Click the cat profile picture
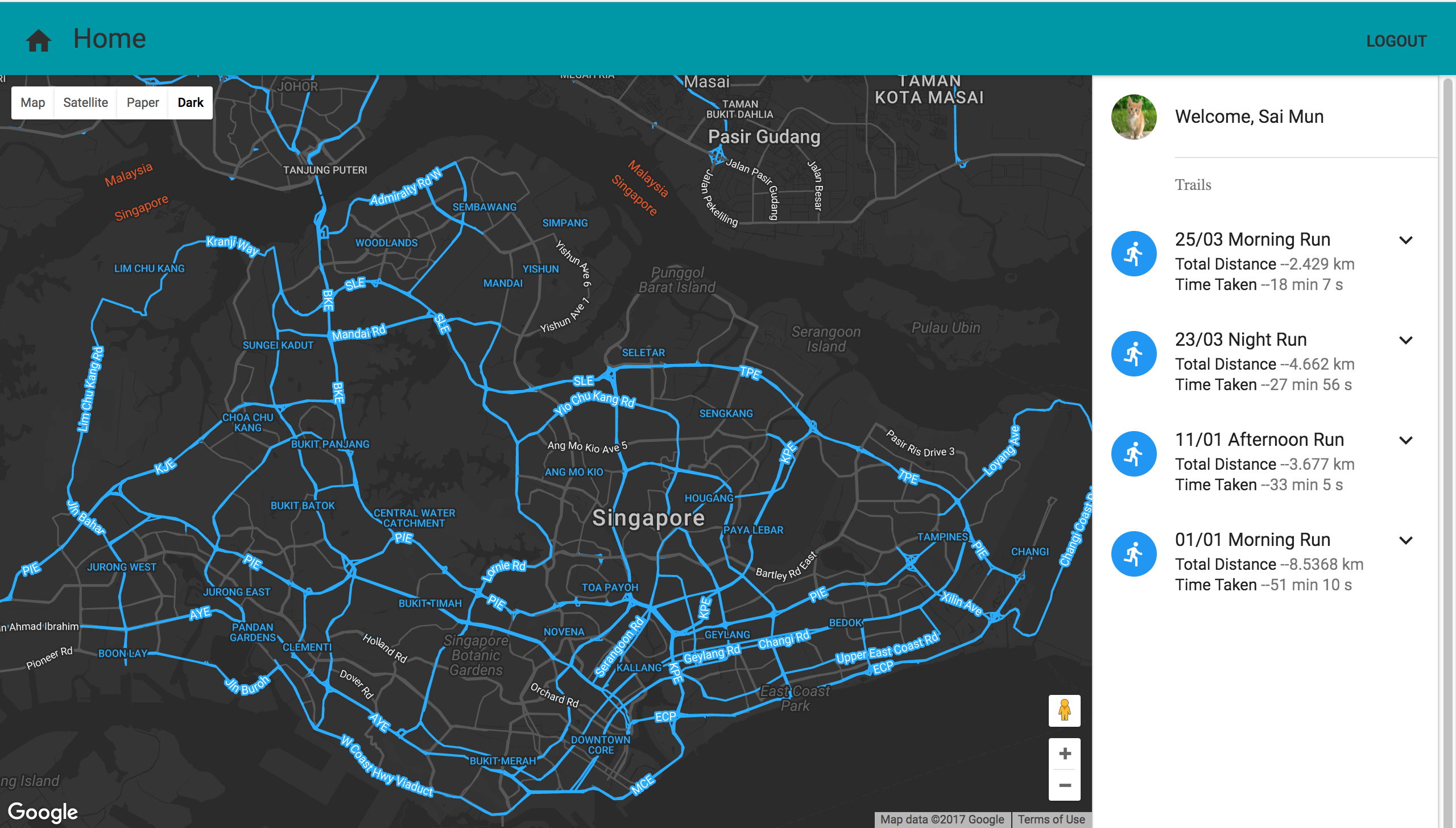This screenshot has height=828, width=1456. 1134,117
